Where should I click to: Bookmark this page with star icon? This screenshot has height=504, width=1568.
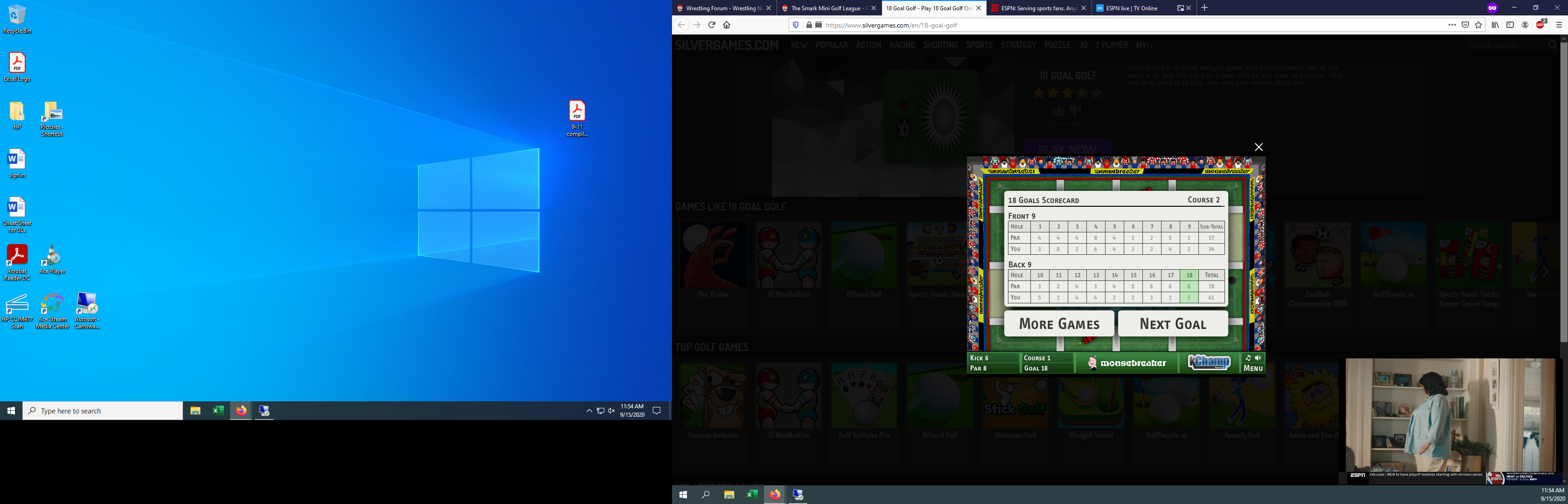tap(1478, 25)
